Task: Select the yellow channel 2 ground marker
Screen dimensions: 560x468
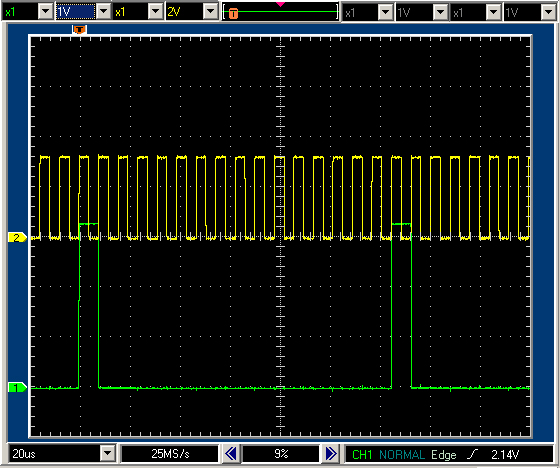Action: tap(17, 238)
